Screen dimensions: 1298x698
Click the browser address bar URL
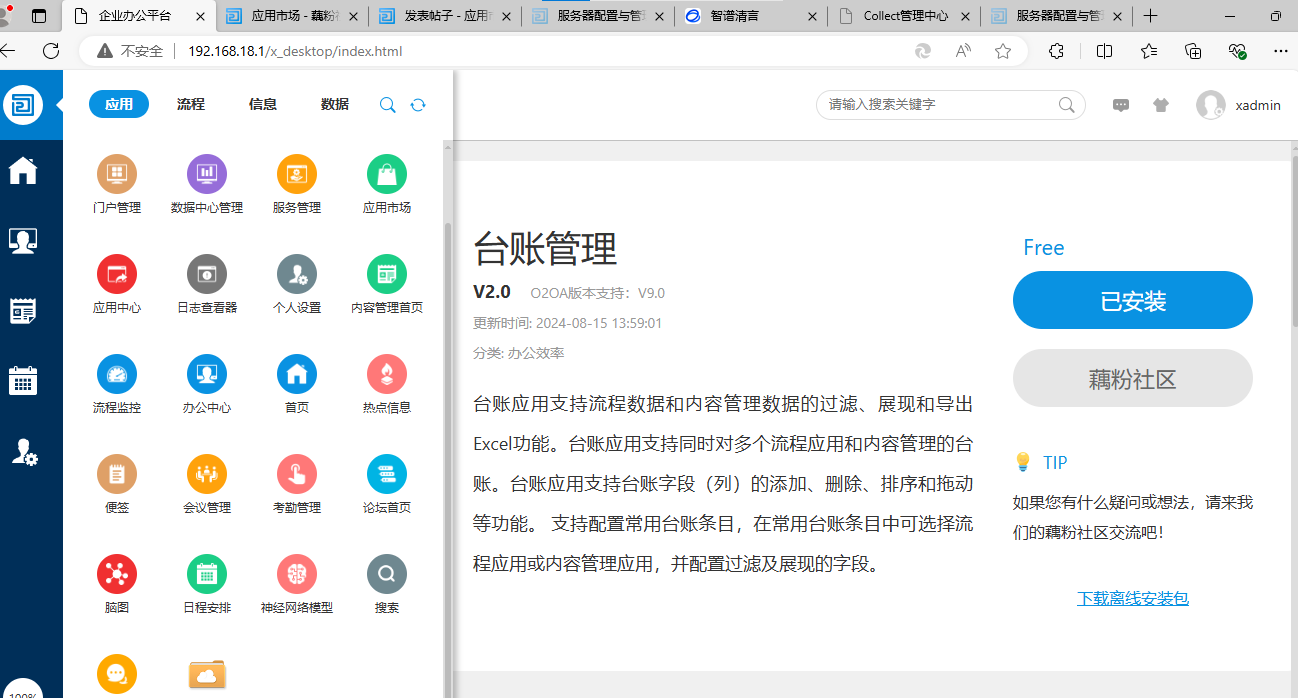295,51
